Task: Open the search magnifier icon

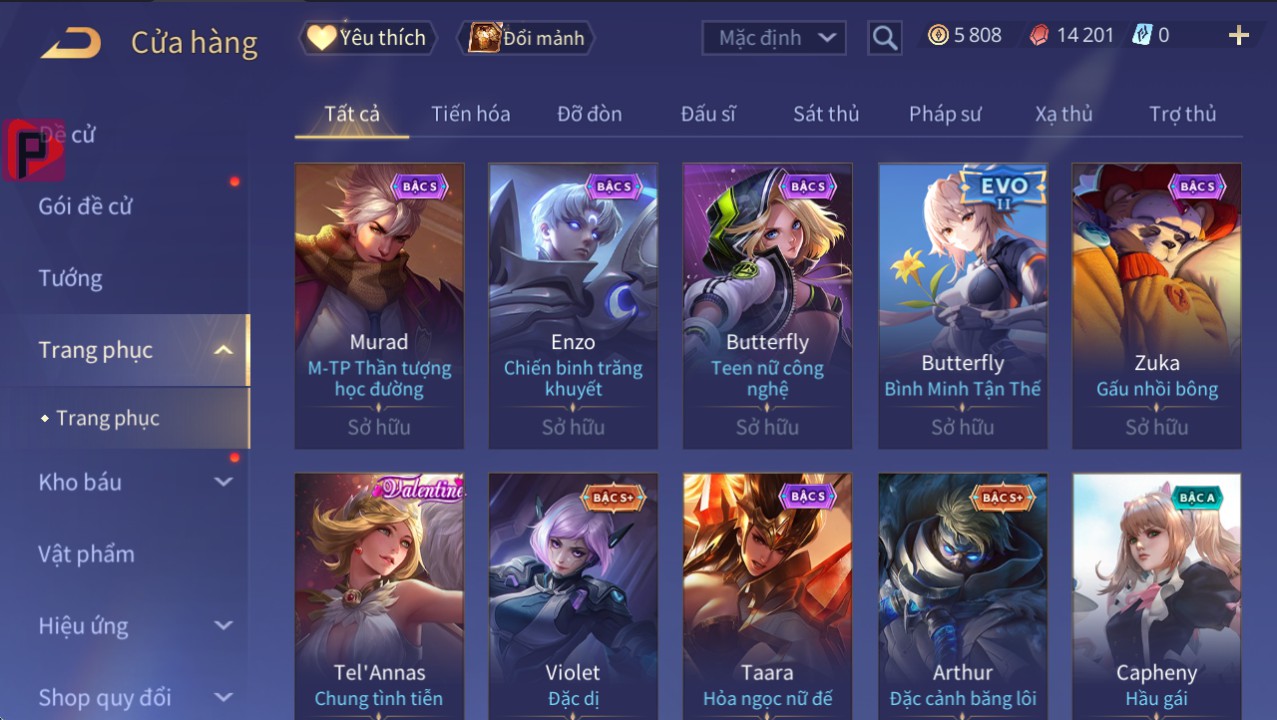Action: tap(884, 38)
